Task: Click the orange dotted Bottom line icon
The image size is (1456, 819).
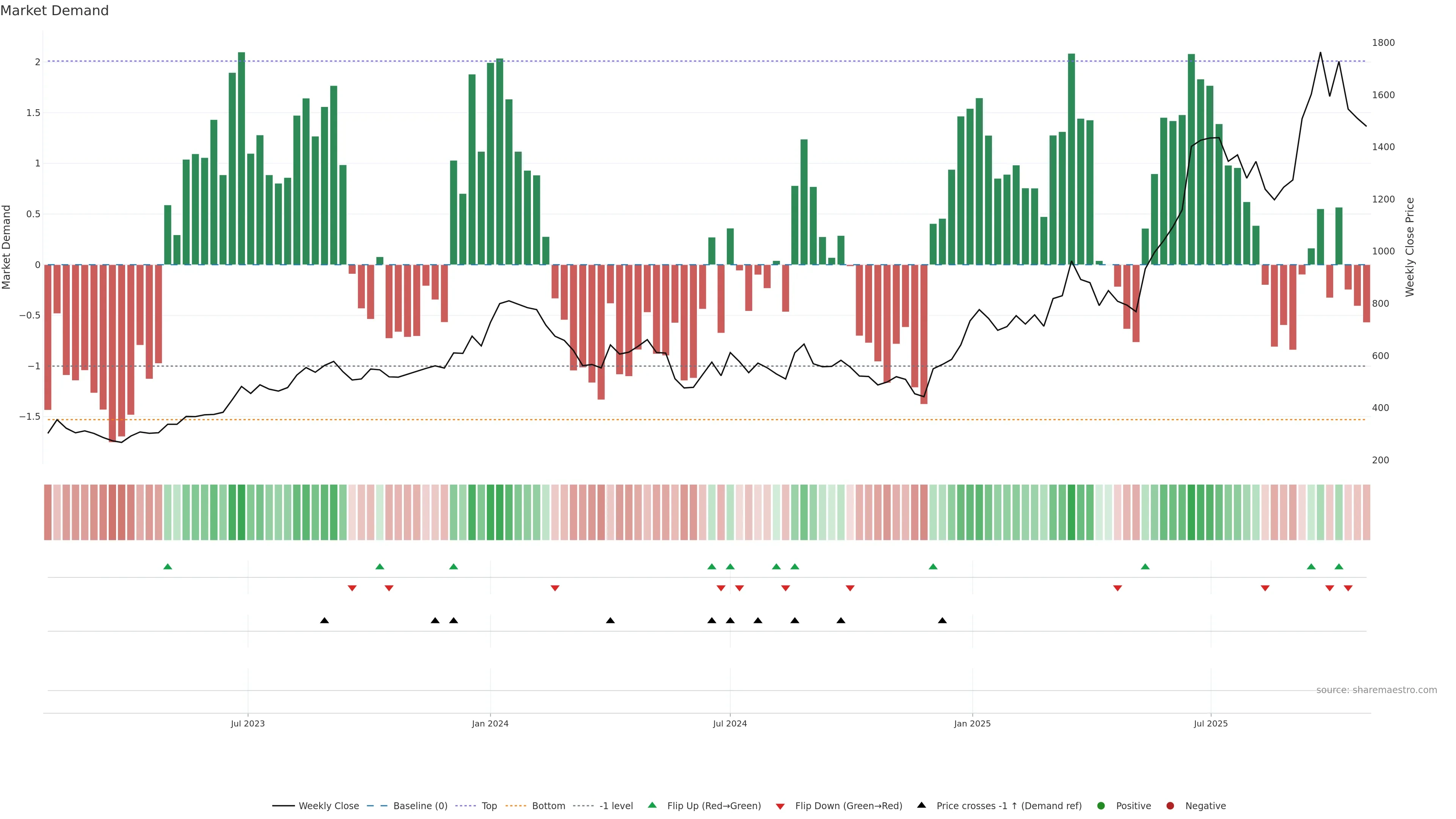Action: 516,805
